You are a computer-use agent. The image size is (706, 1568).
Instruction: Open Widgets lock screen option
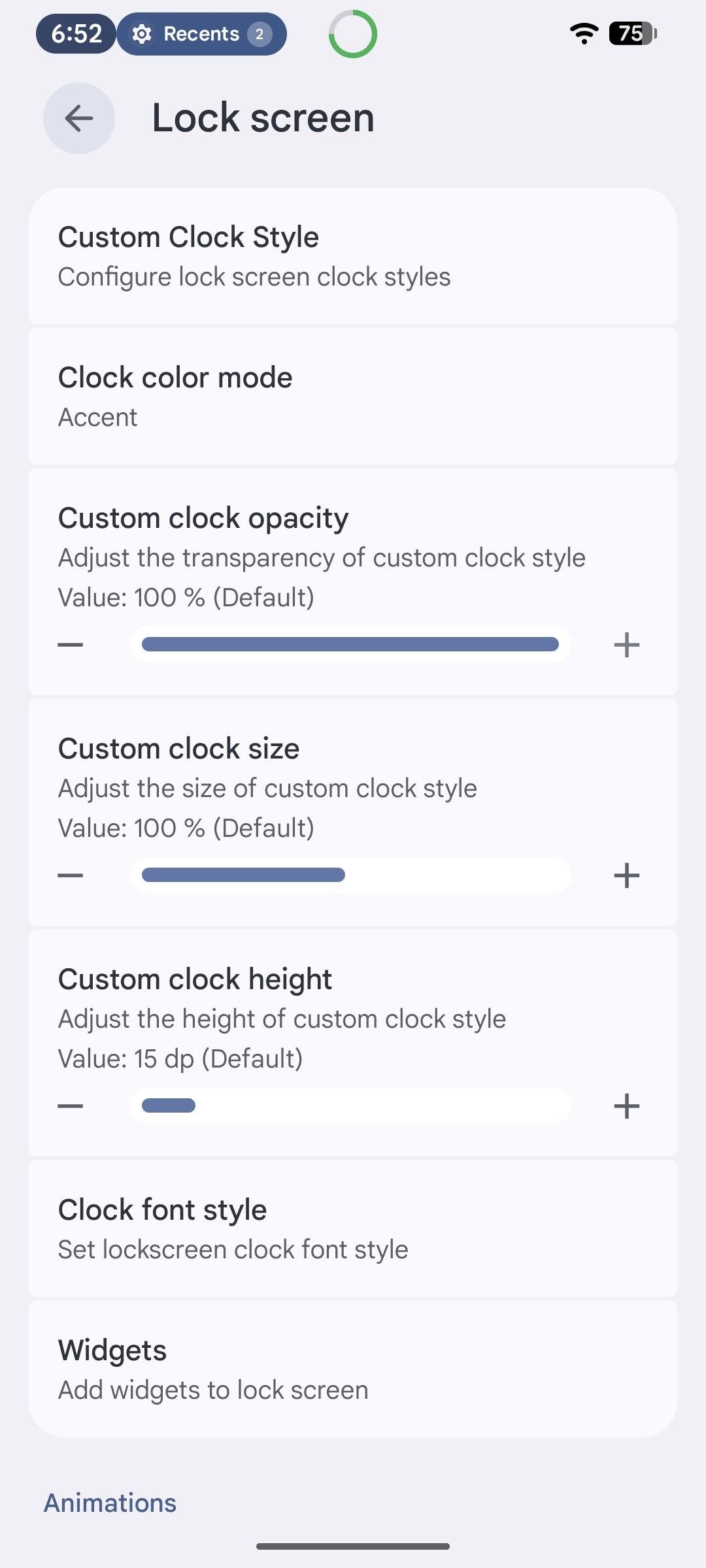tap(353, 1369)
